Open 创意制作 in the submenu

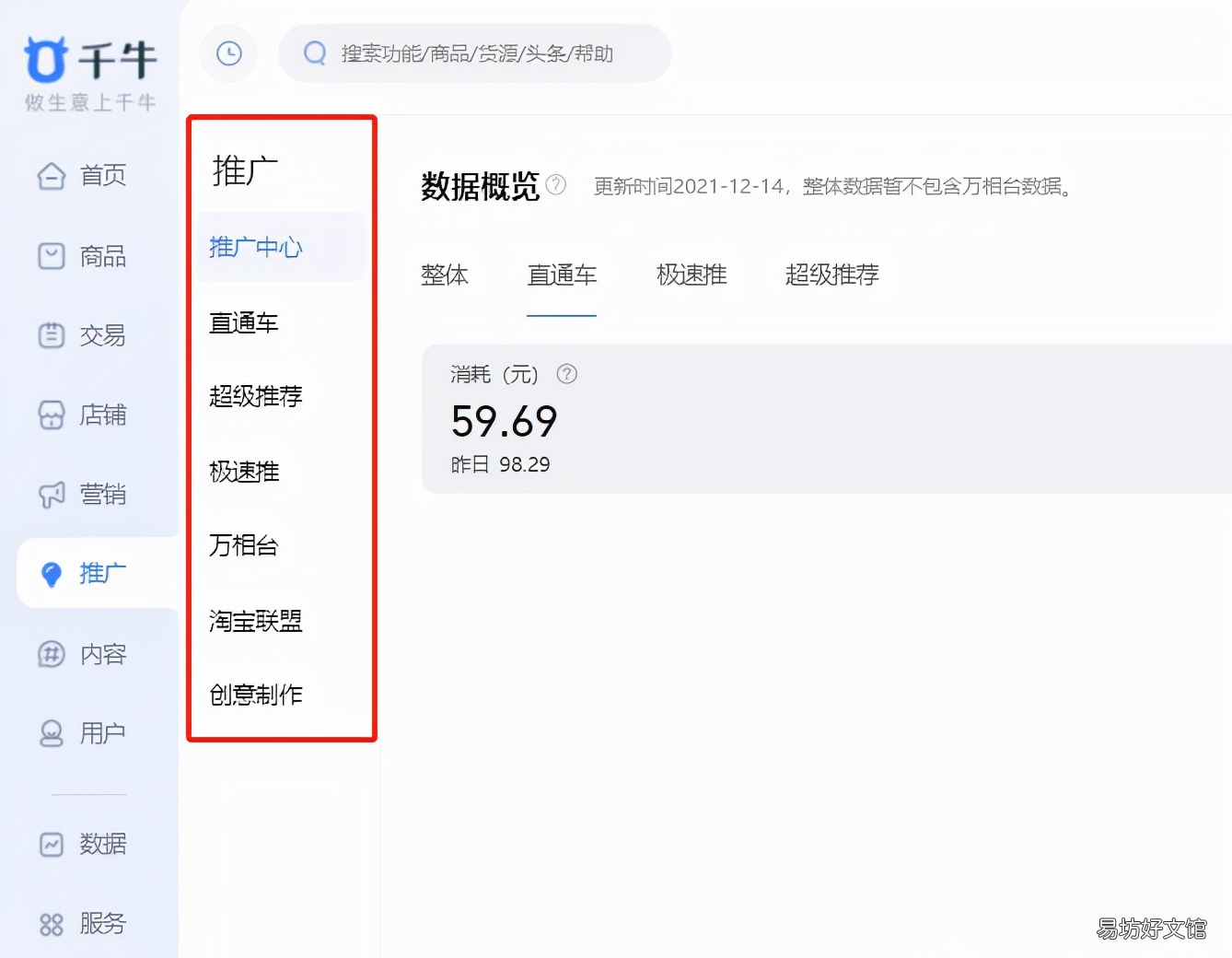pos(256,695)
